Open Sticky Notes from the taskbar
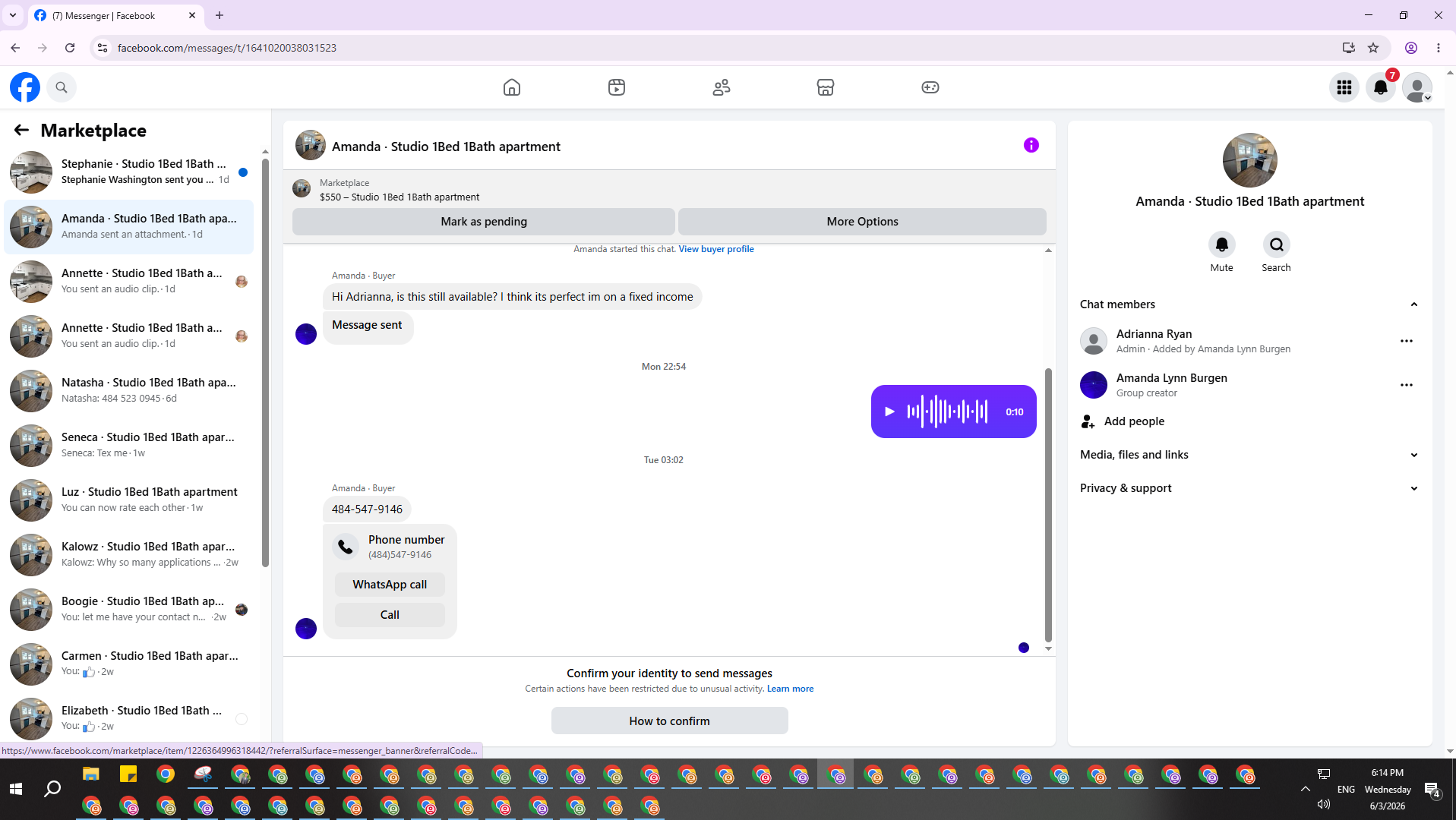The width and height of the screenshot is (1456, 820). pyautogui.click(x=128, y=774)
